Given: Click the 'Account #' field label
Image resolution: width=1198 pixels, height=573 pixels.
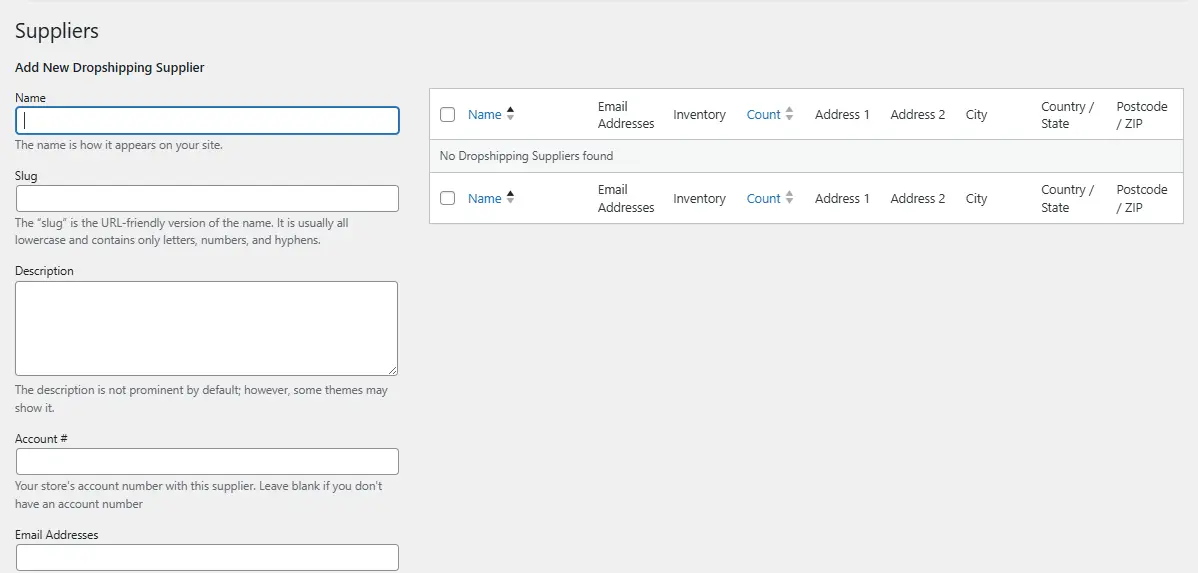Looking at the screenshot, I should [x=42, y=439].
